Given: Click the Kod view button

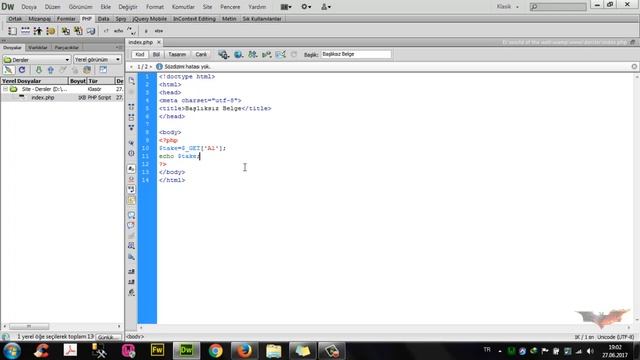Looking at the screenshot, I should point(140,54).
